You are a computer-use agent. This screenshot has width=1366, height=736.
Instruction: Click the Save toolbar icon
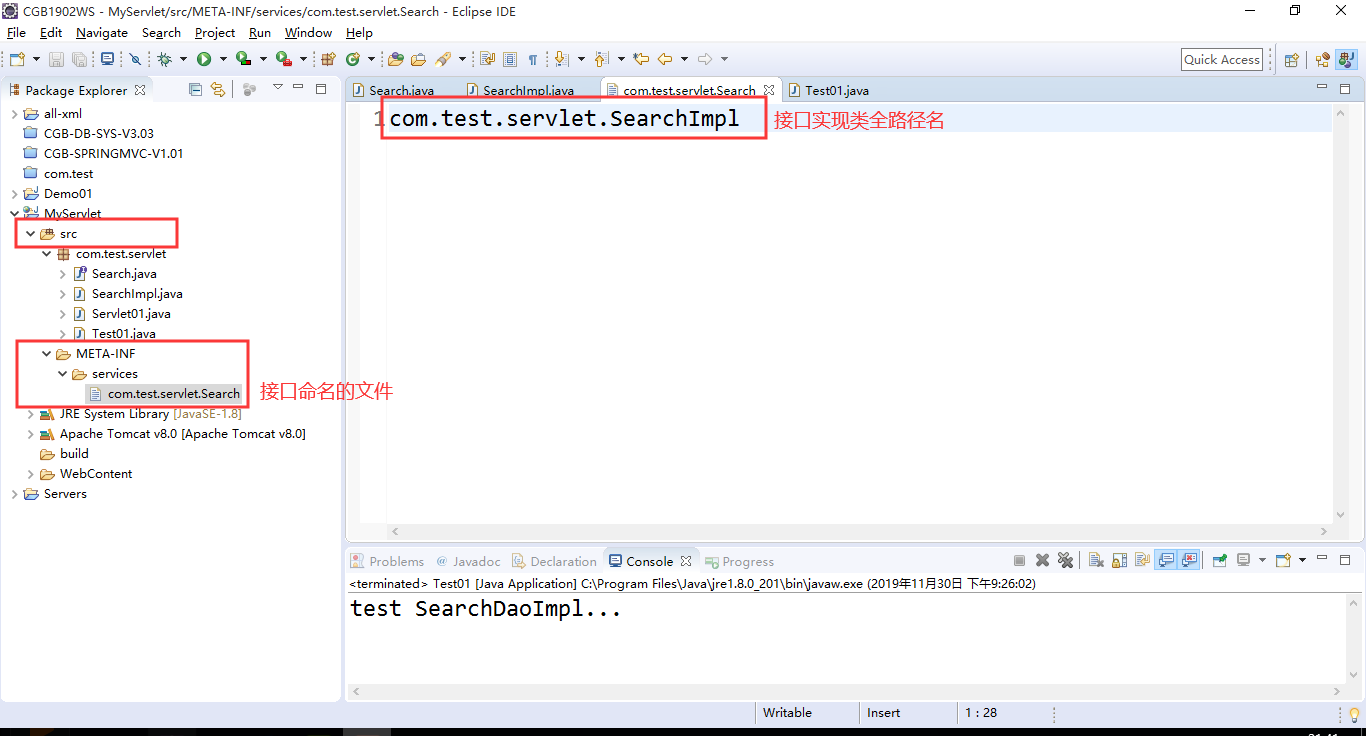[x=56, y=60]
